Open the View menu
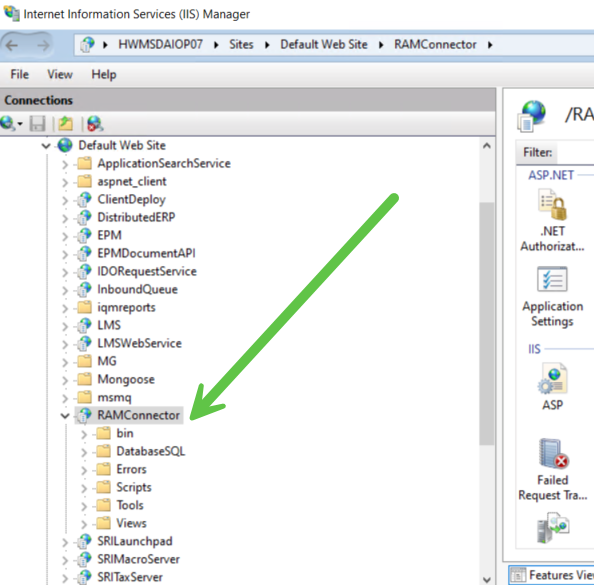This screenshot has width=594, height=585. point(60,74)
